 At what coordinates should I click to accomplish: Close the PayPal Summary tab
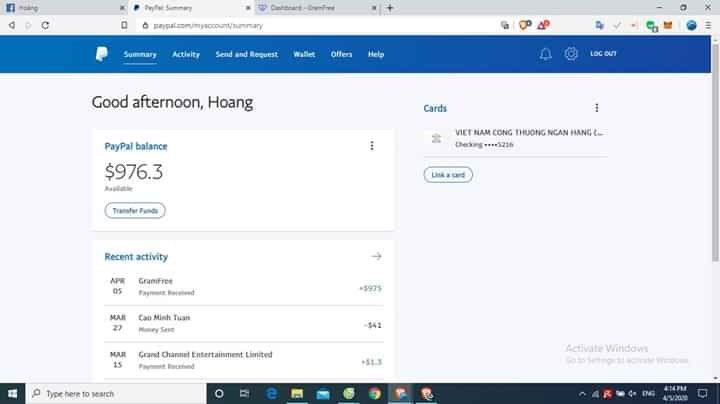coord(248,8)
